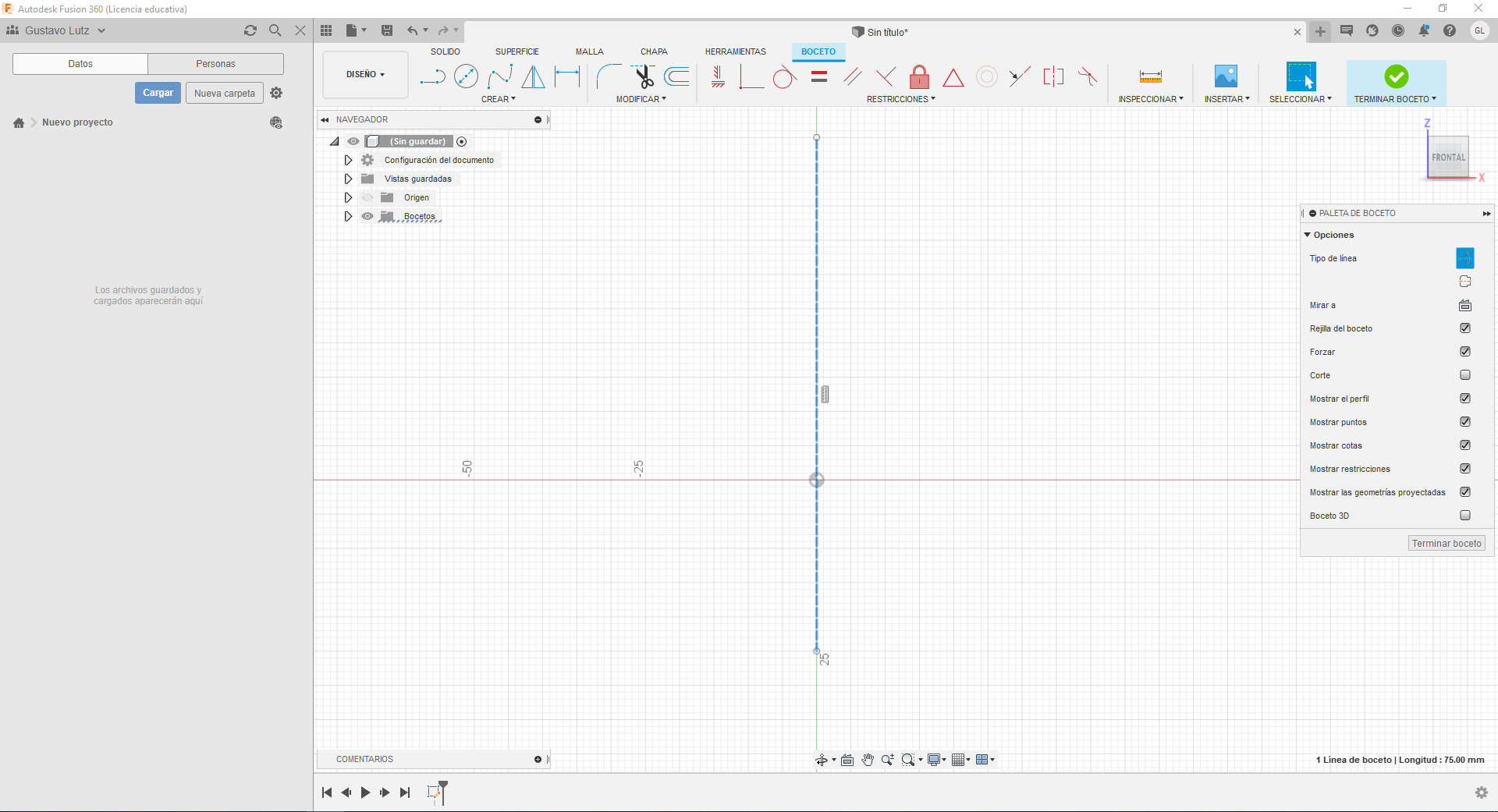Screen dimensions: 1498x812
Task: Open the RESTRICCIONES dropdown menu
Action: click(901, 99)
